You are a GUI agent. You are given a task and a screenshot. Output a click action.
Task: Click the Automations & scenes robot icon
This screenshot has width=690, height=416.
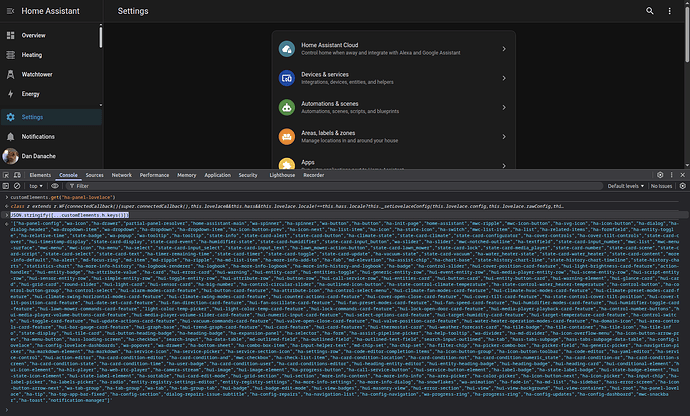pos(287,107)
